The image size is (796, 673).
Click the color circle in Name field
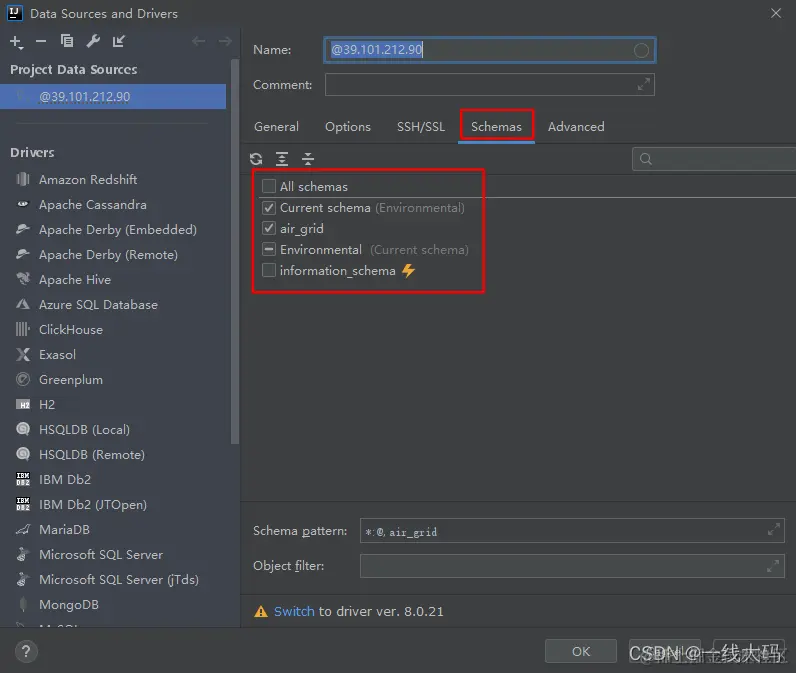(641, 50)
